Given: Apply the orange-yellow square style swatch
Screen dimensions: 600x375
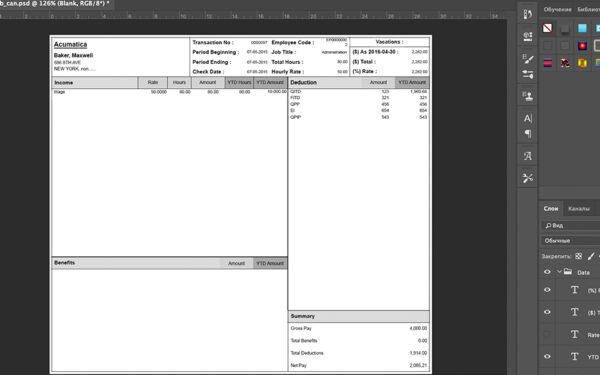Looking at the screenshot, I should click(x=582, y=63).
